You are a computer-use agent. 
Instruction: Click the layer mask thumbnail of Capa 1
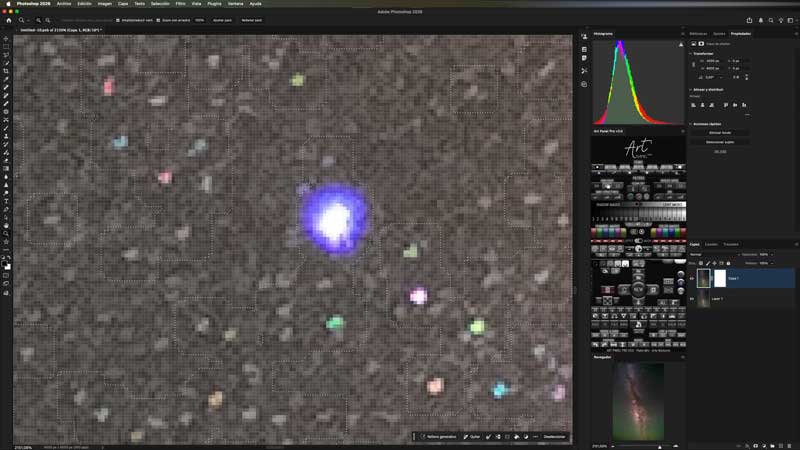click(720, 278)
